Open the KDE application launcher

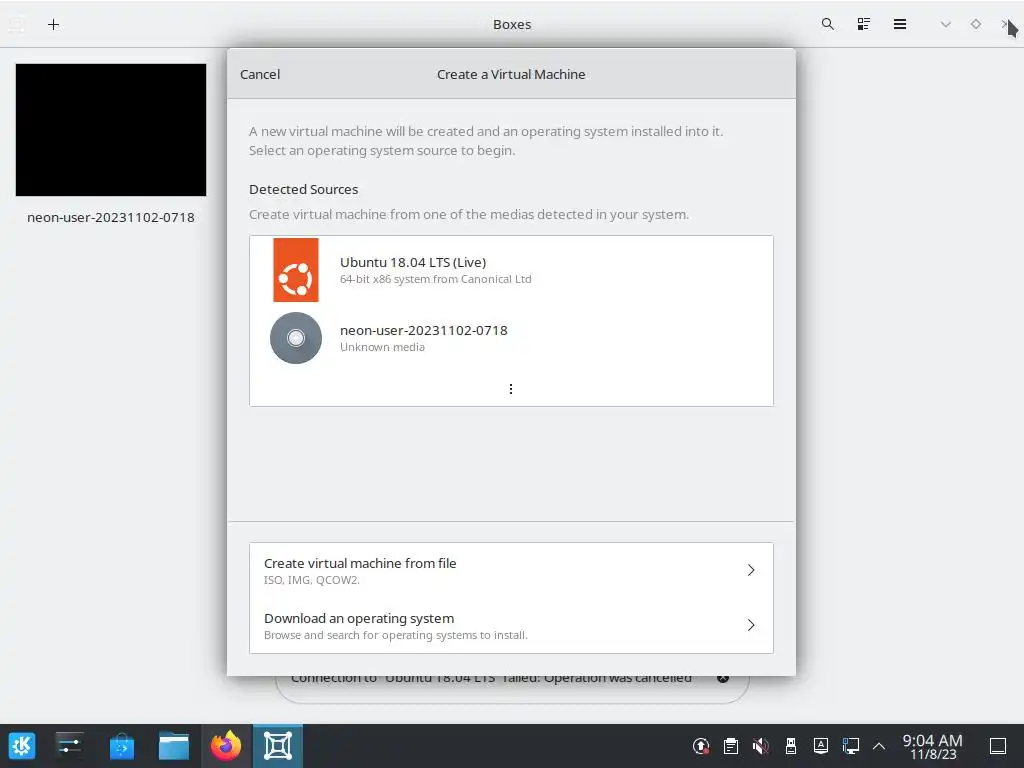22,746
